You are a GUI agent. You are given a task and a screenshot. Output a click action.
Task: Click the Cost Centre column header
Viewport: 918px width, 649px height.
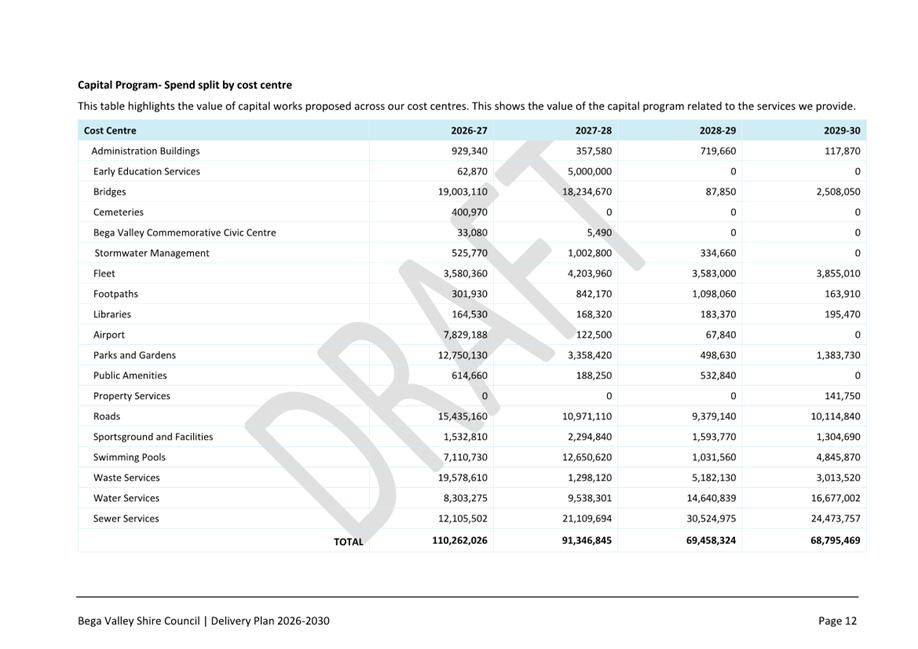[x=110, y=131]
